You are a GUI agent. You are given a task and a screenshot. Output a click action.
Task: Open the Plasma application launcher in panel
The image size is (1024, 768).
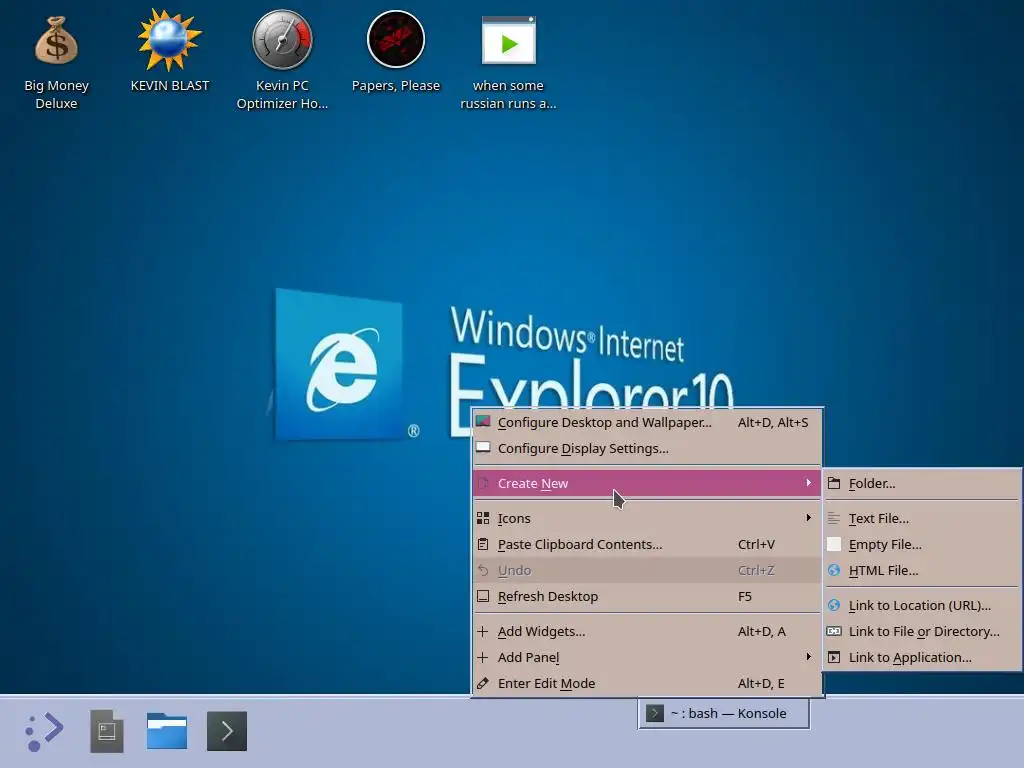[x=44, y=731]
